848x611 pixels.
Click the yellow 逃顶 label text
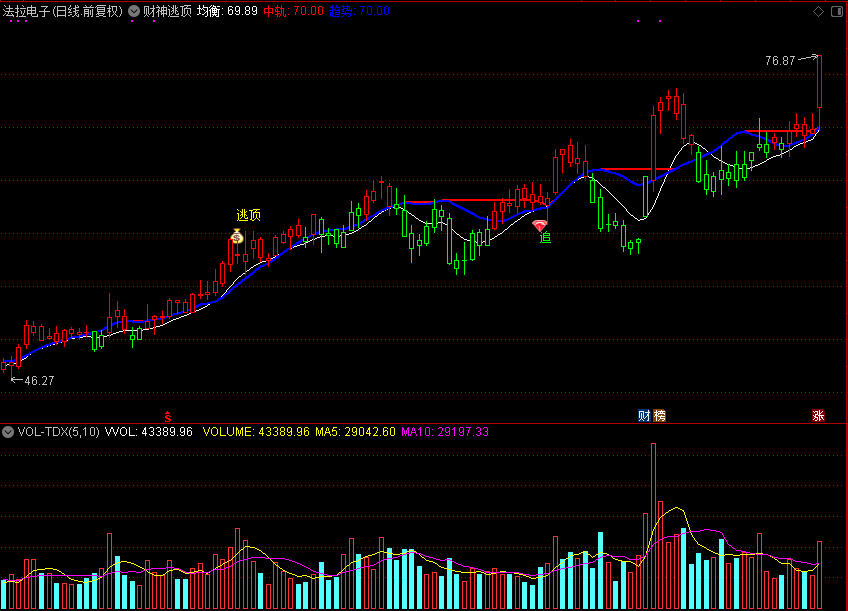[x=249, y=215]
